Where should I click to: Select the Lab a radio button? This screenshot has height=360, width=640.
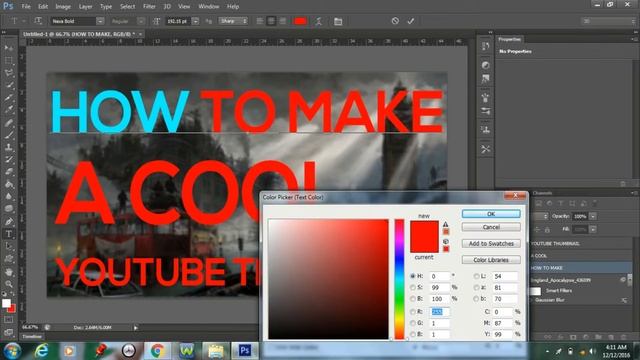476,288
